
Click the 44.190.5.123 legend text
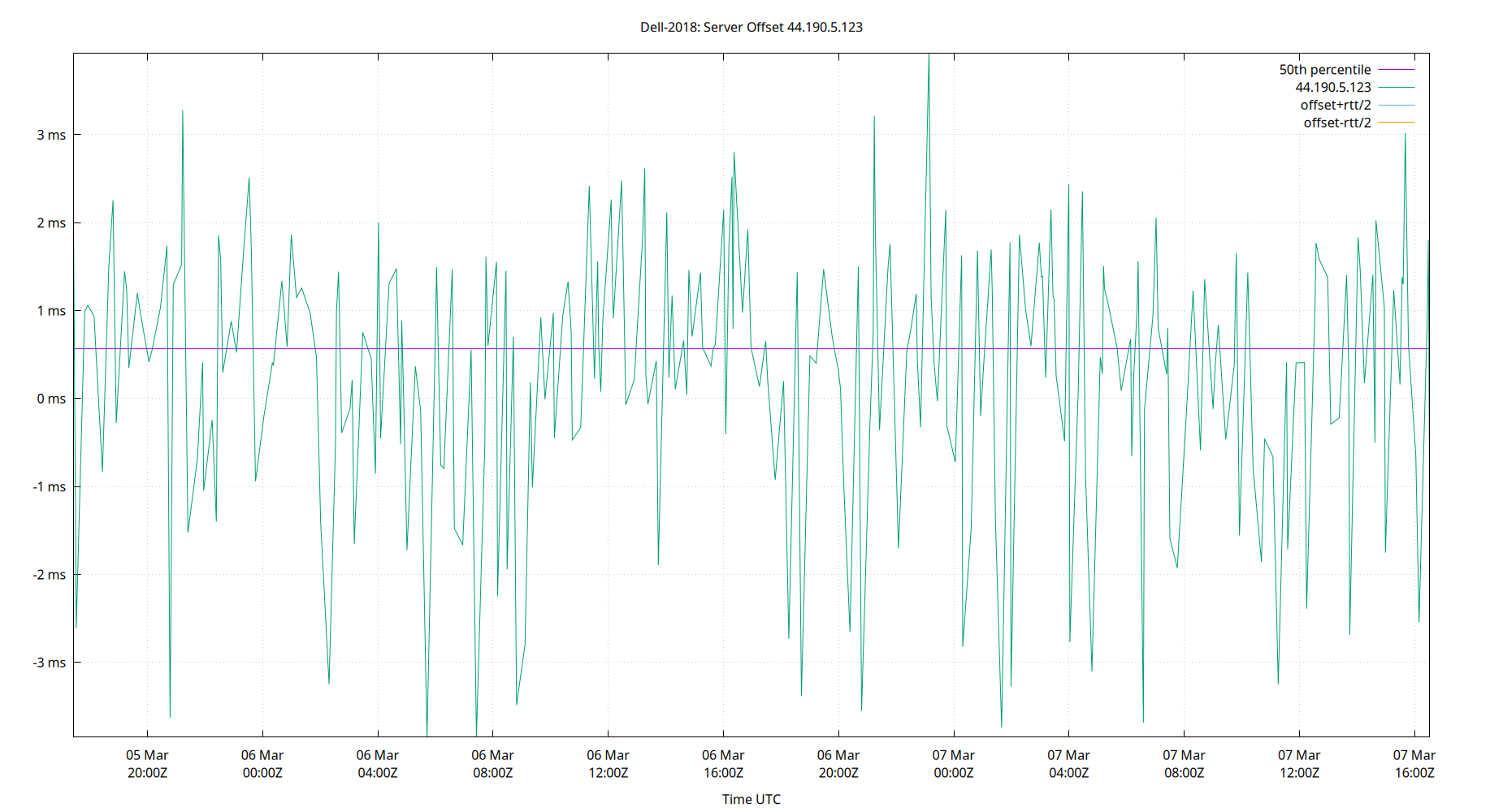tap(1332, 87)
